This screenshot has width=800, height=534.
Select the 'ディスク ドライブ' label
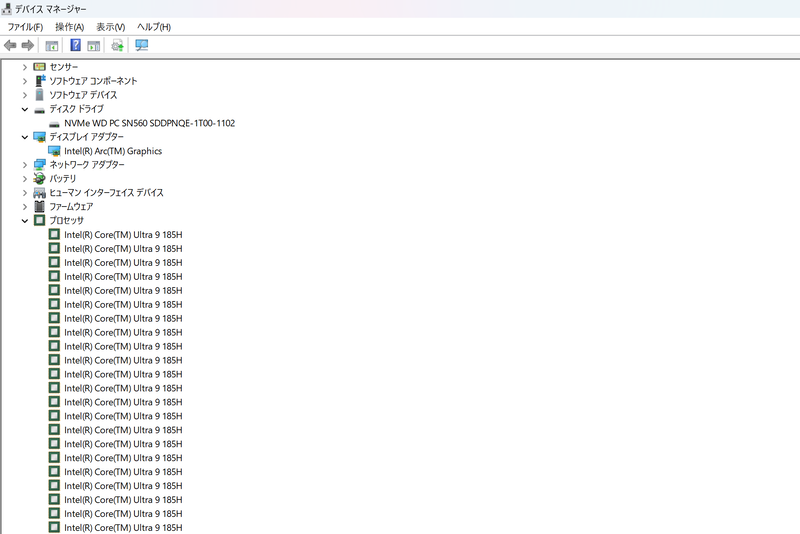coord(77,109)
